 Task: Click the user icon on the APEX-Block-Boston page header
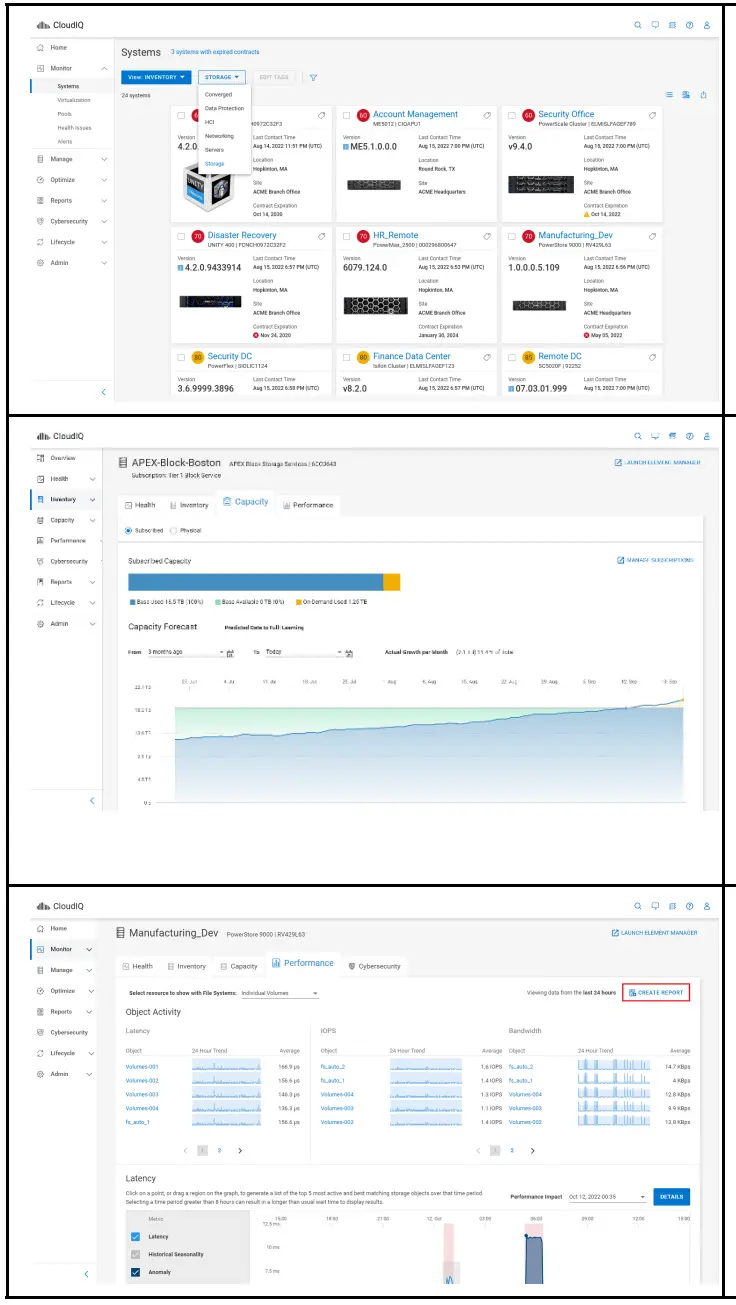tap(706, 436)
